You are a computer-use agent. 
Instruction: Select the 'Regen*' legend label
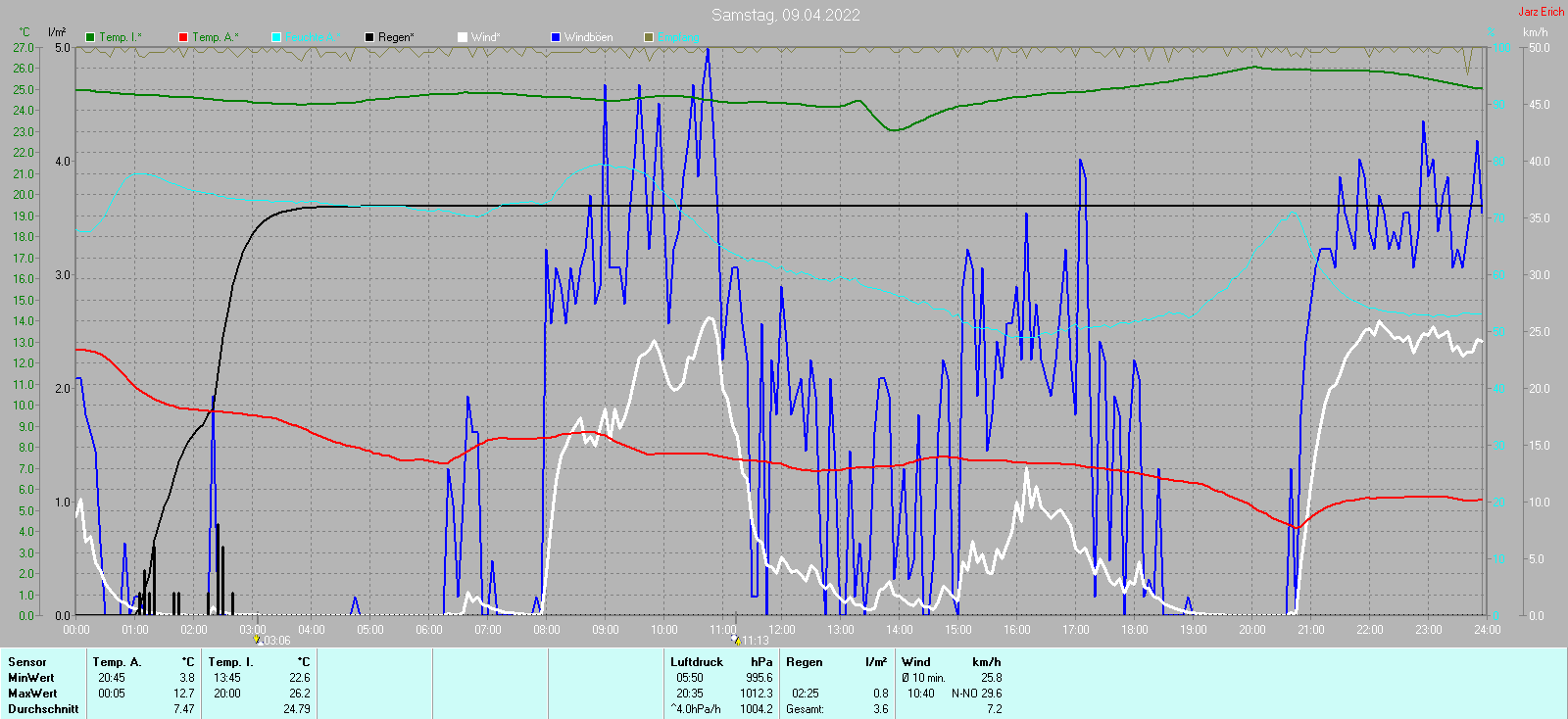pos(396,37)
